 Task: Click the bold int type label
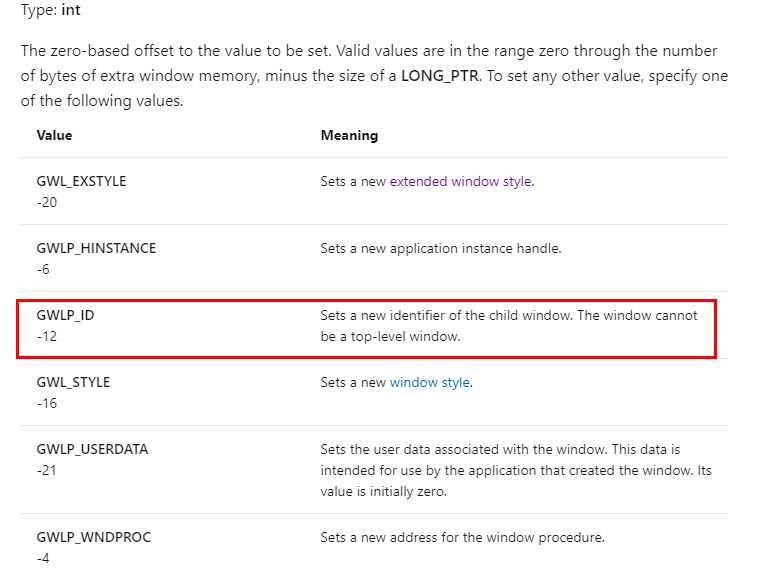[71, 10]
